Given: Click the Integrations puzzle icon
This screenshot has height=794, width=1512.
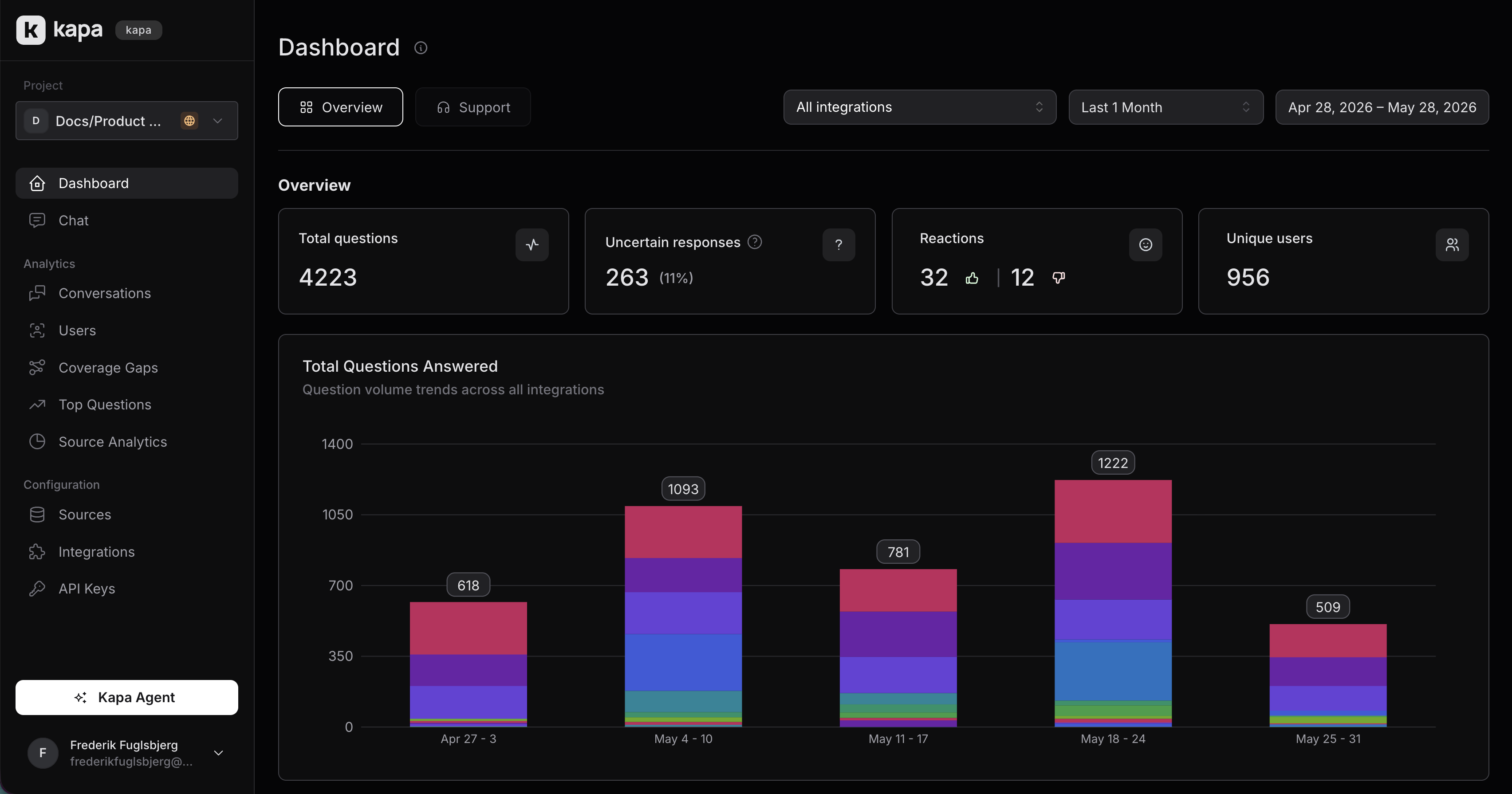Looking at the screenshot, I should coord(37,552).
